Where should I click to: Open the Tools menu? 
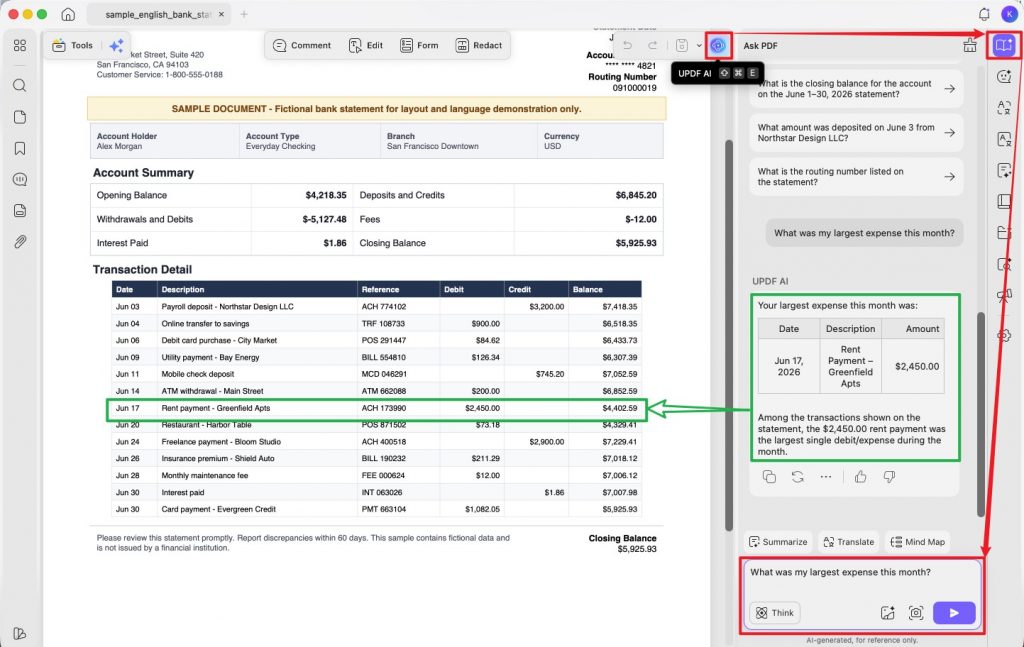72,46
